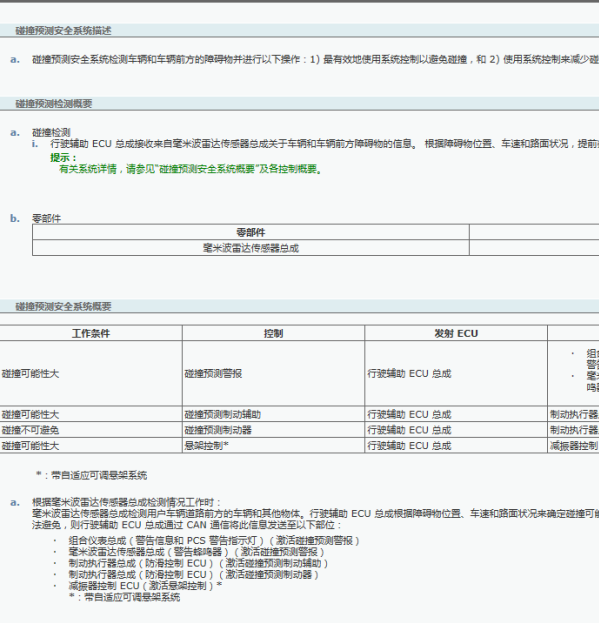Click the "碰撞检测" item label
This screenshot has width=599, height=623.
pos(51,132)
